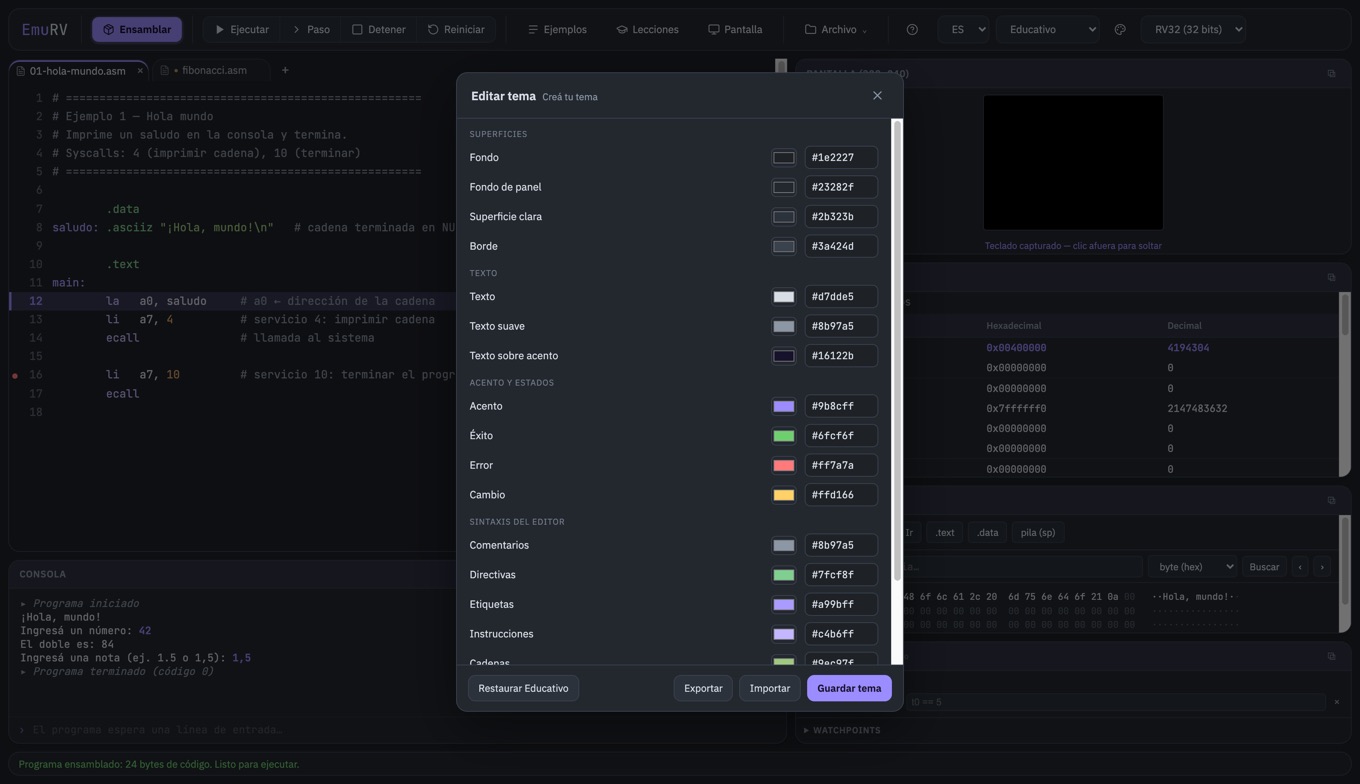Click the Comentarios color swatch

[x=784, y=545]
